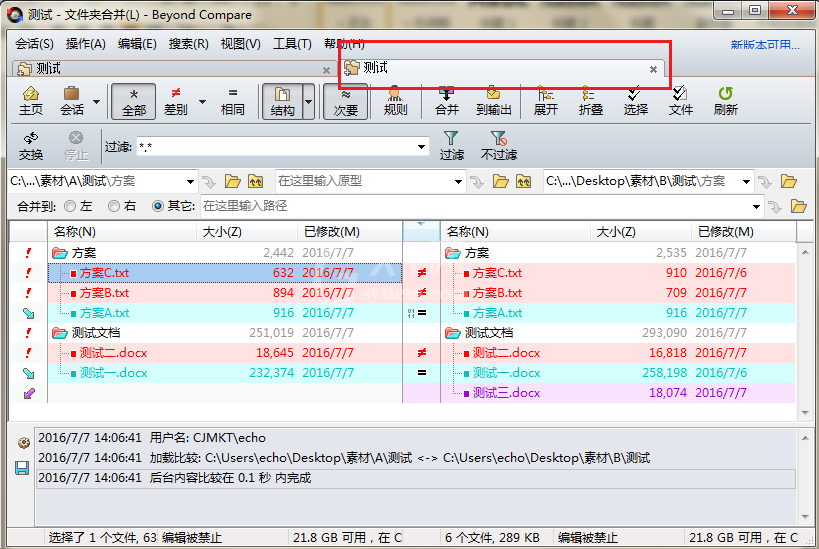Click the 文件 files toolbar icon
The height and width of the screenshot is (549, 819).
681,101
